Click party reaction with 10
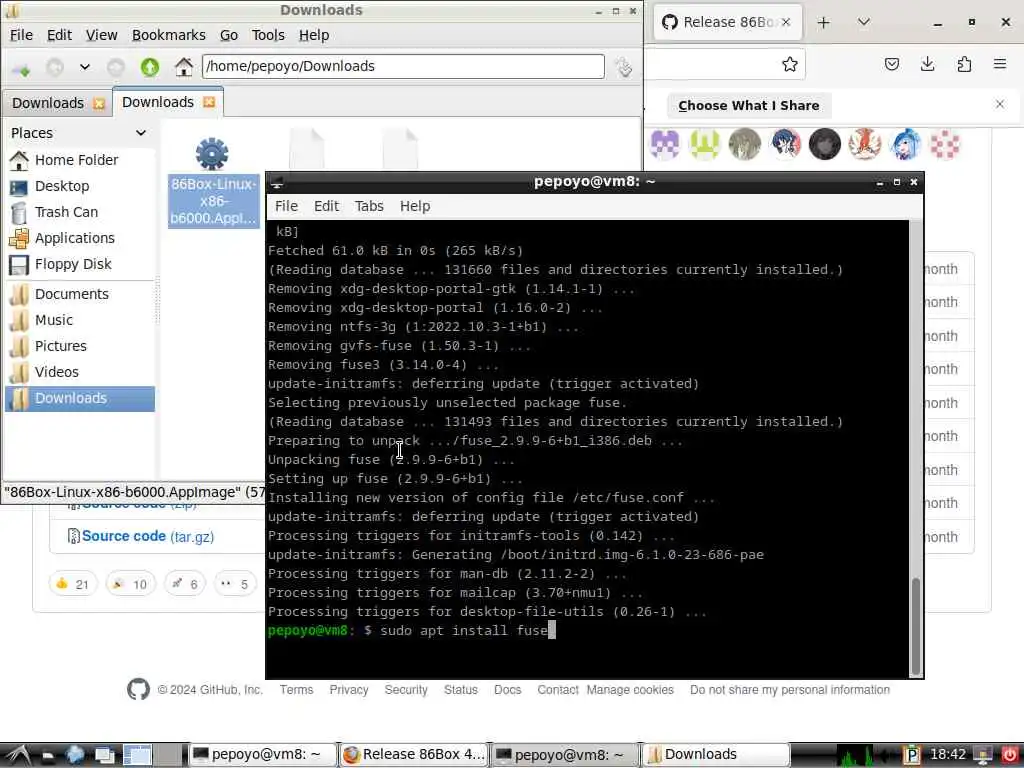This screenshot has height=768, width=1024. pos(130,584)
